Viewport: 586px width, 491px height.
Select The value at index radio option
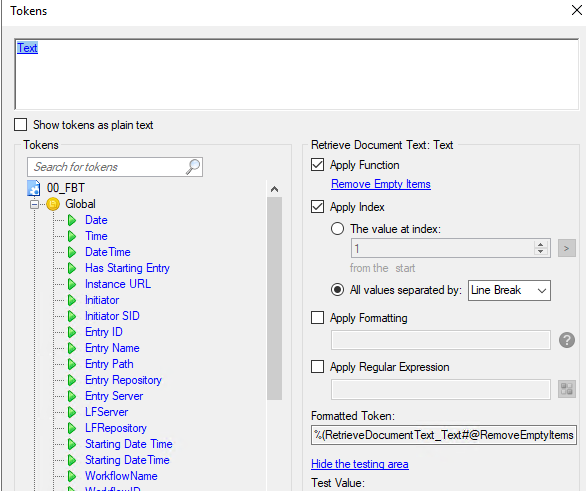click(337, 228)
